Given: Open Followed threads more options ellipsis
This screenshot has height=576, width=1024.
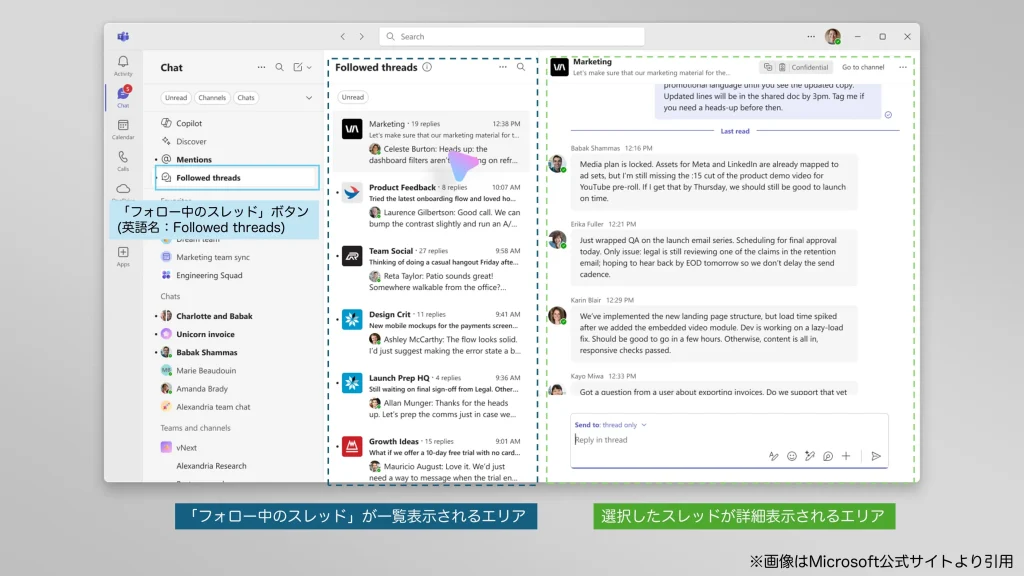Looking at the screenshot, I should click(x=503, y=67).
